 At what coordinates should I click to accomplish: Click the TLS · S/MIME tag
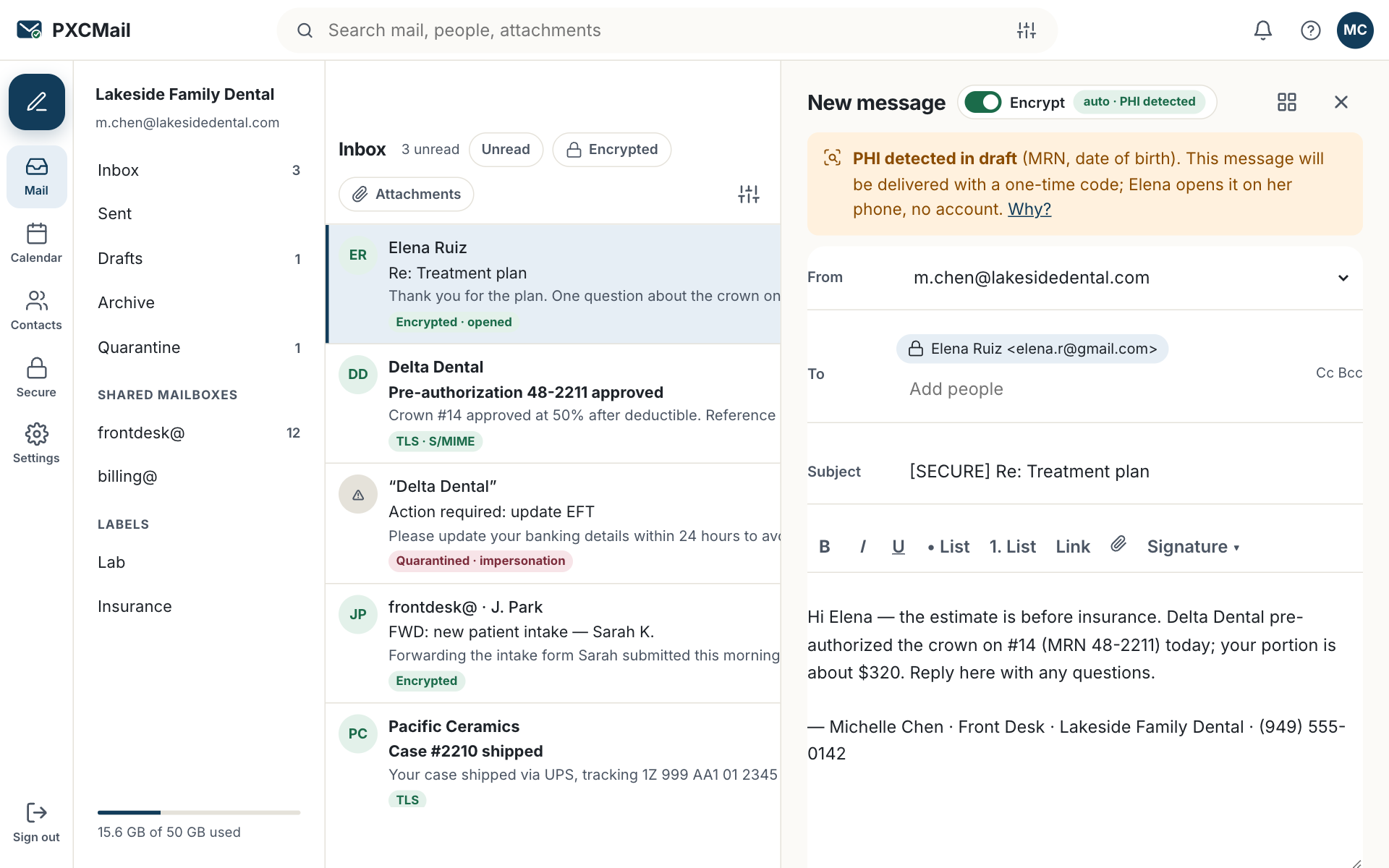[x=436, y=441]
